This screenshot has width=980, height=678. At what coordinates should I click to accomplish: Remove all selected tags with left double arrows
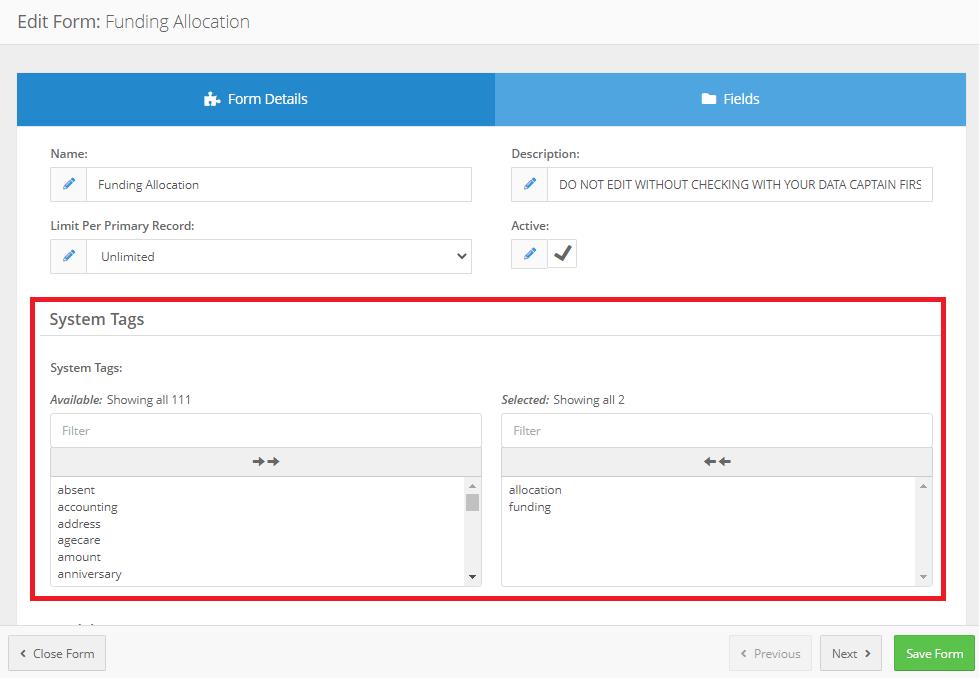coord(716,462)
